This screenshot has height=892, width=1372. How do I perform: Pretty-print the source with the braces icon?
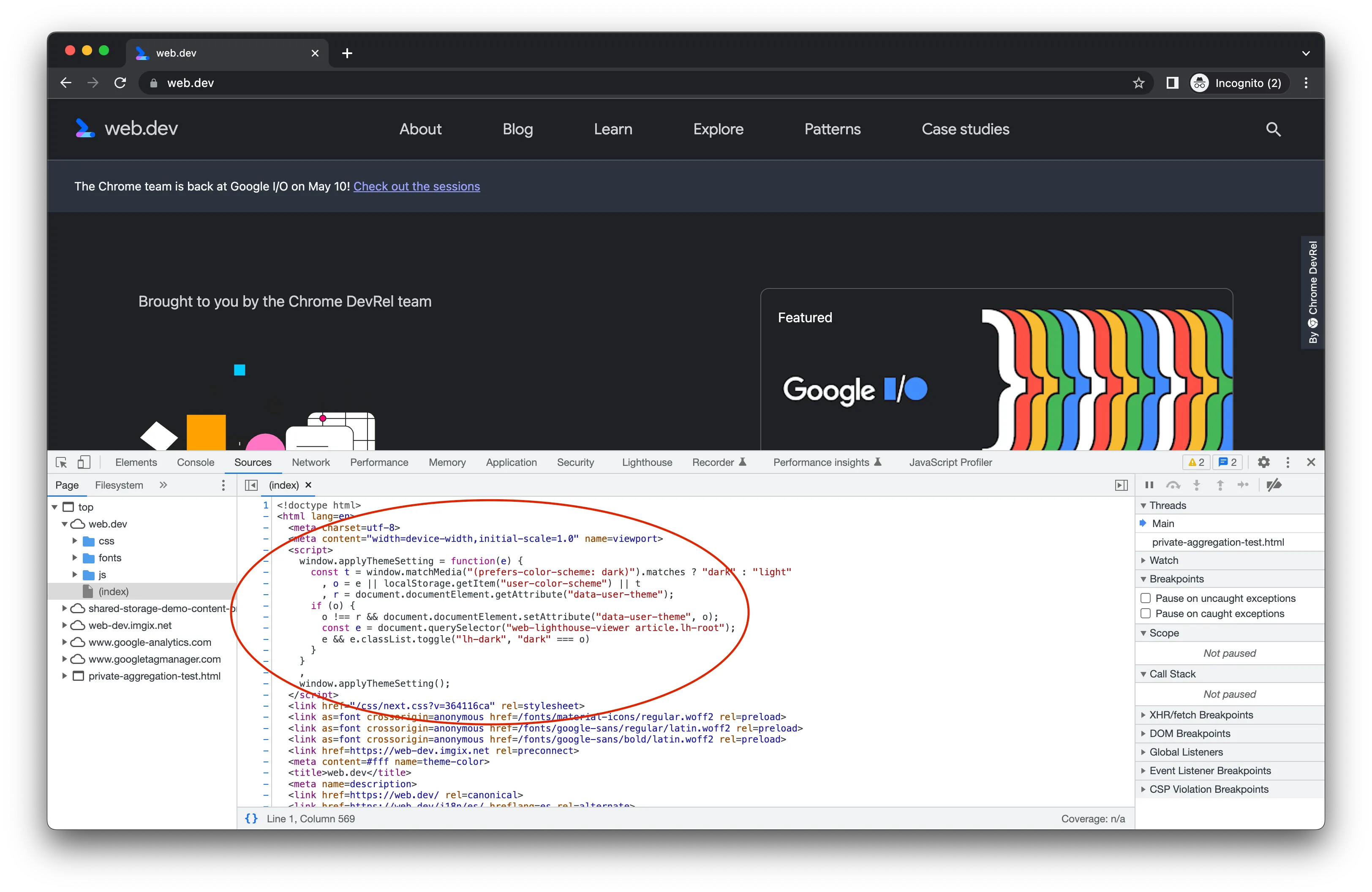(x=251, y=818)
